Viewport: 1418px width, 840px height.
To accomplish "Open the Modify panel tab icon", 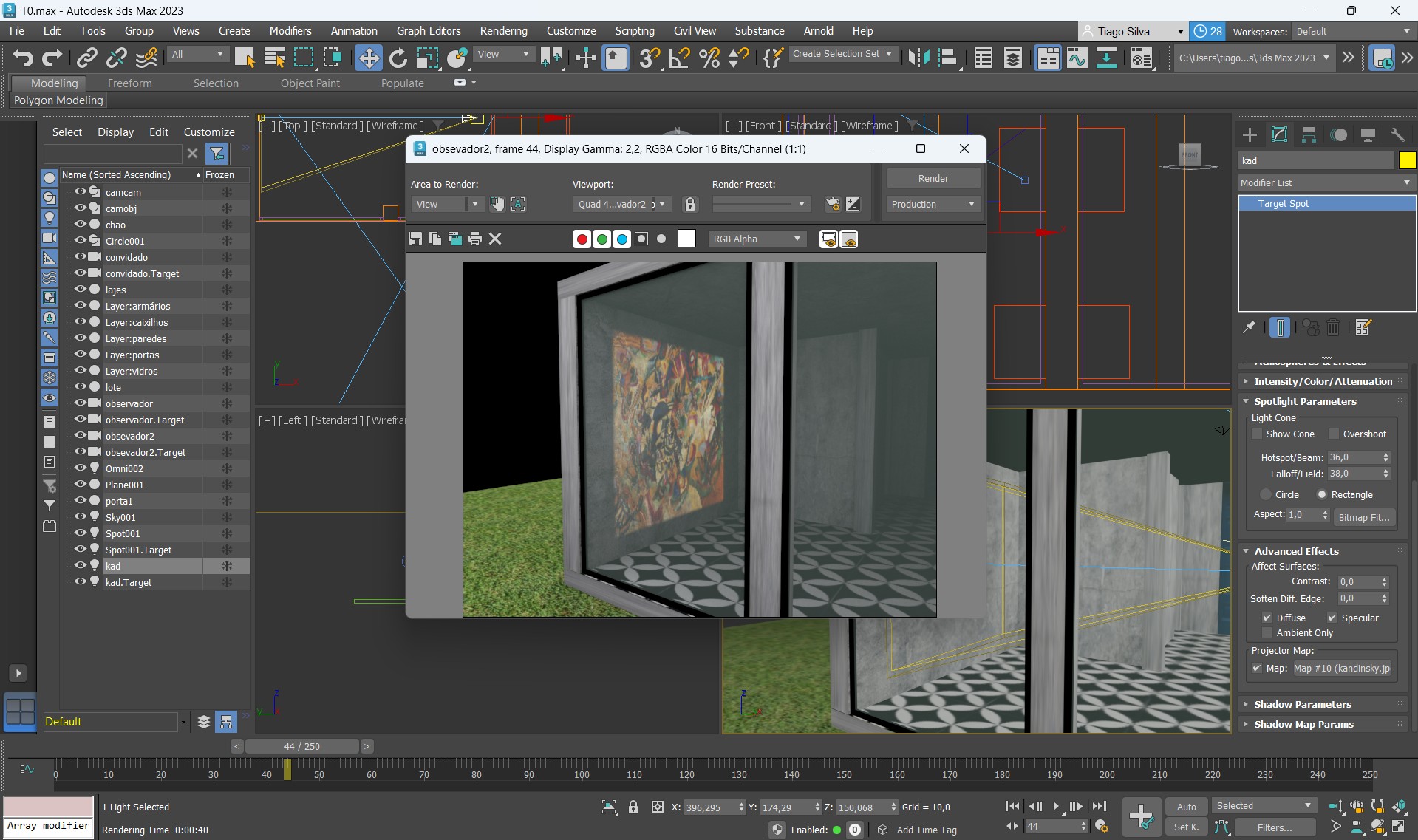I will click(x=1279, y=134).
